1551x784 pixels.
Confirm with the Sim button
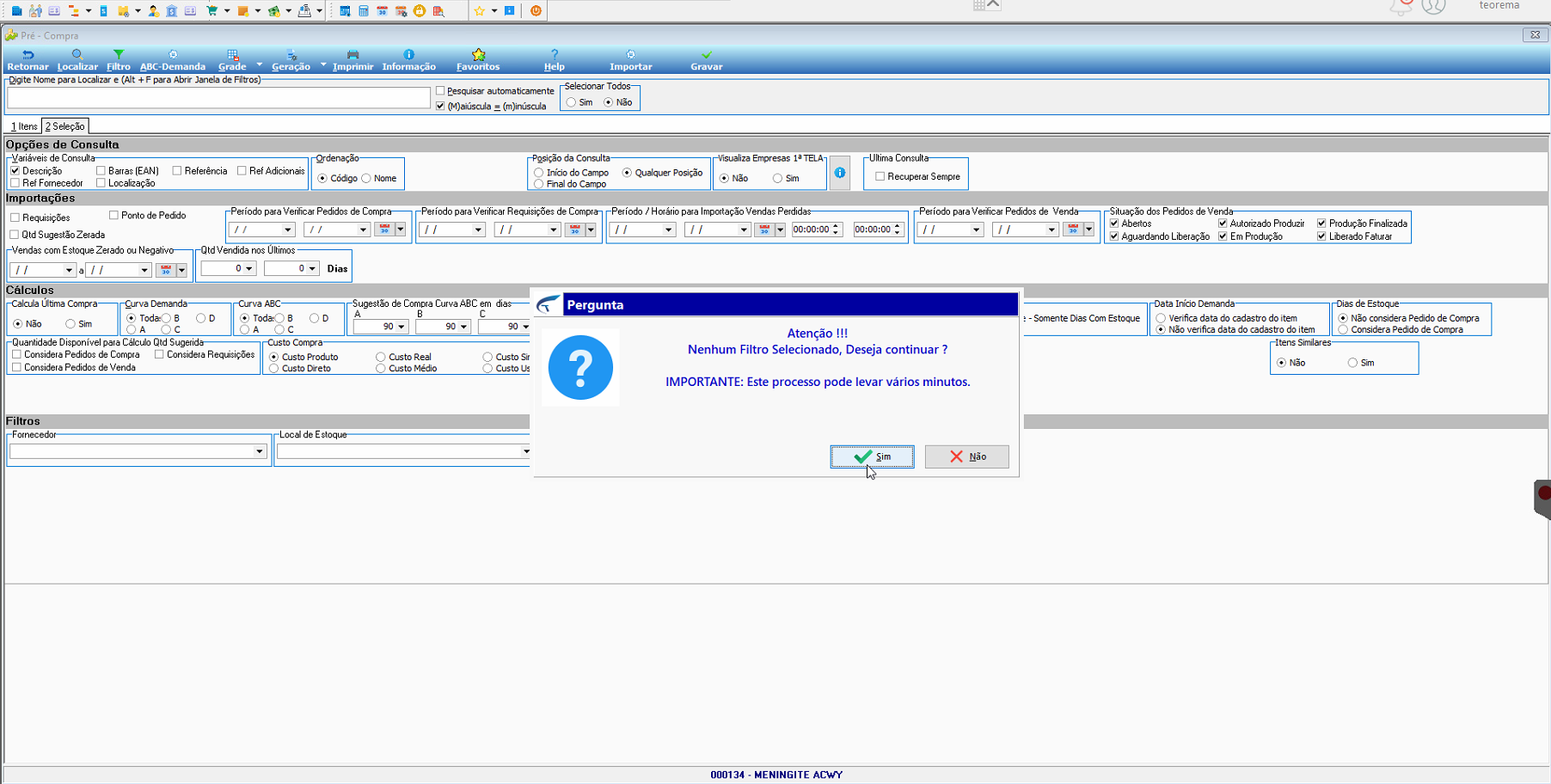[x=872, y=456]
